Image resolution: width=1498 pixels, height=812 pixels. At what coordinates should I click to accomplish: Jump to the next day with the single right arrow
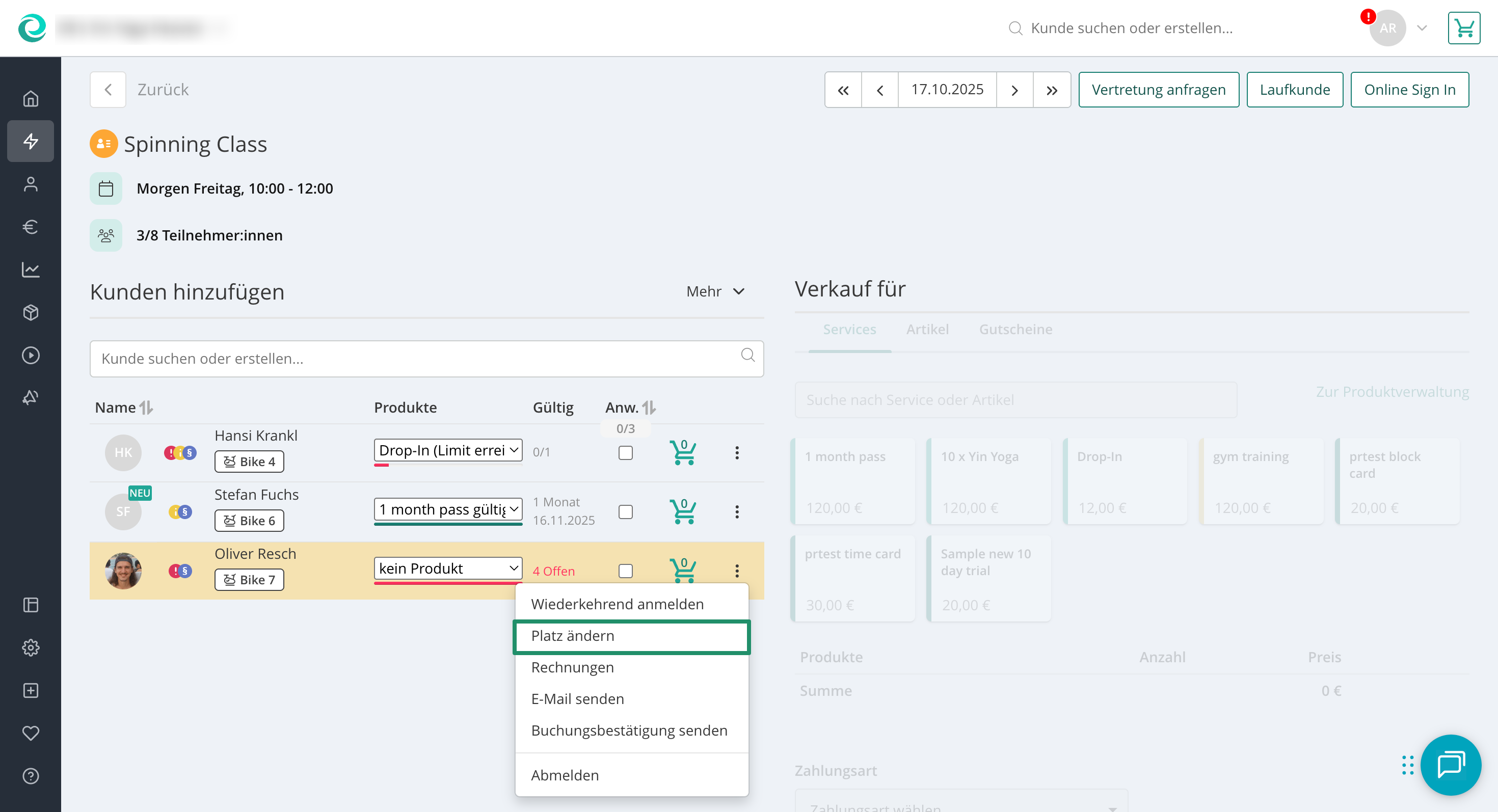pyautogui.click(x=1014, y=90)
